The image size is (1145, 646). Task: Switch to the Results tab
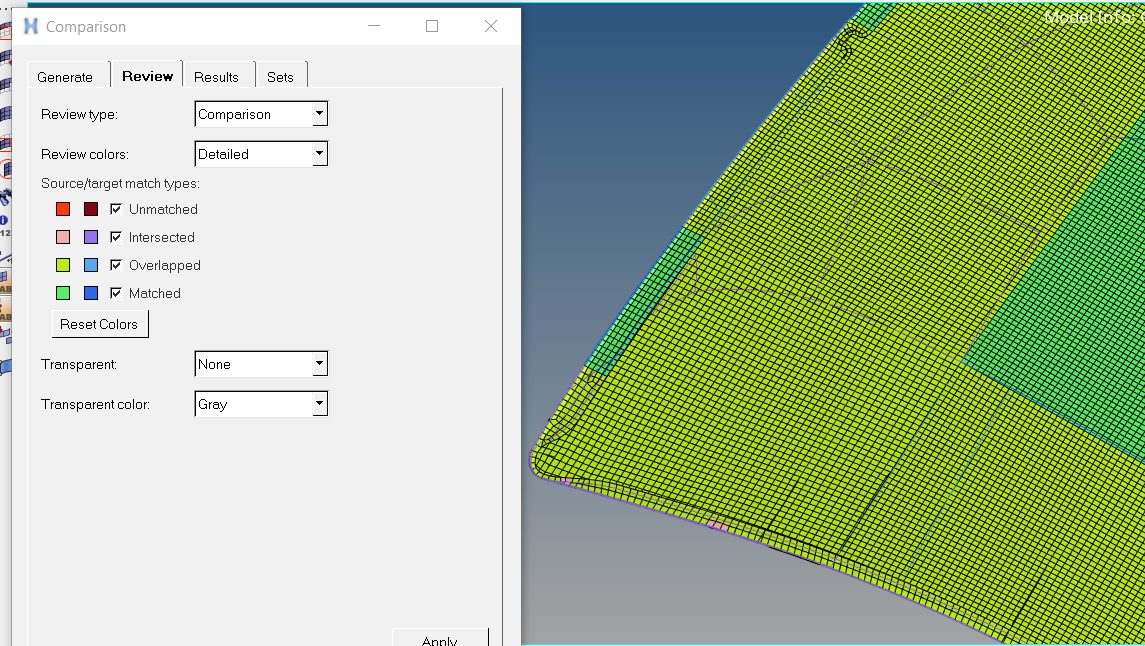(x=218, y=76)
